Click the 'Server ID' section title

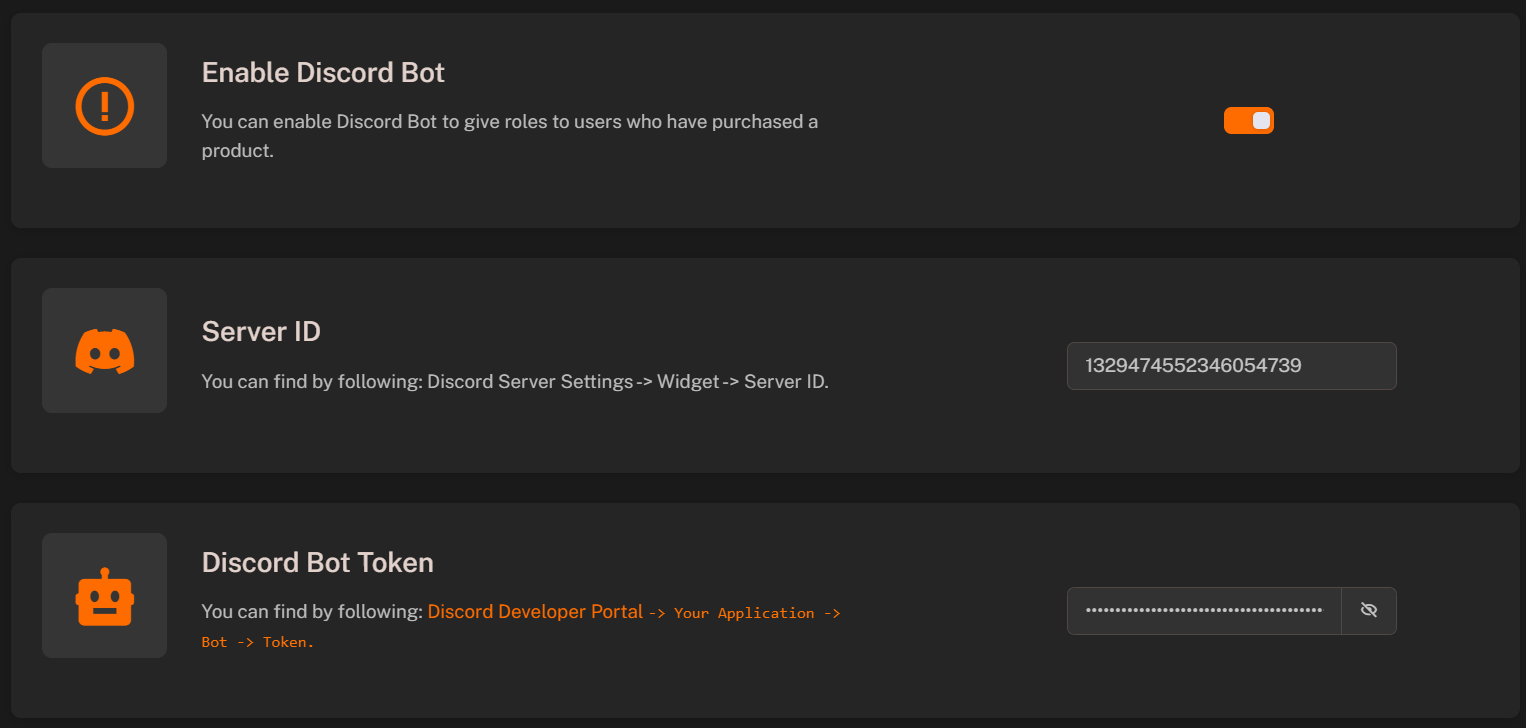pyautogui.click(x=261, y=331)
